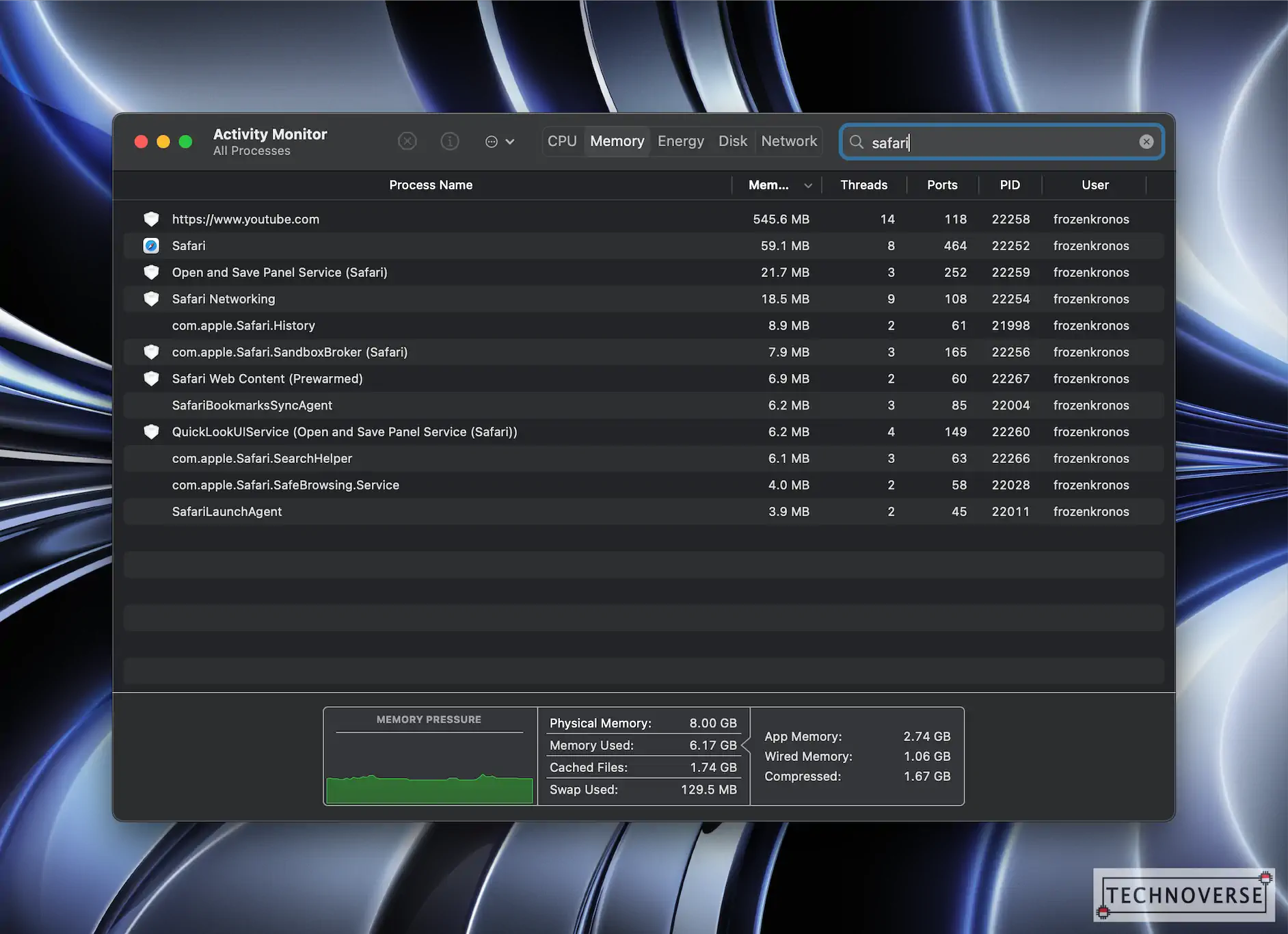
Task: Click shield icon for com.apple.Safari.SandboxBroker
Action: click(151, 352)
